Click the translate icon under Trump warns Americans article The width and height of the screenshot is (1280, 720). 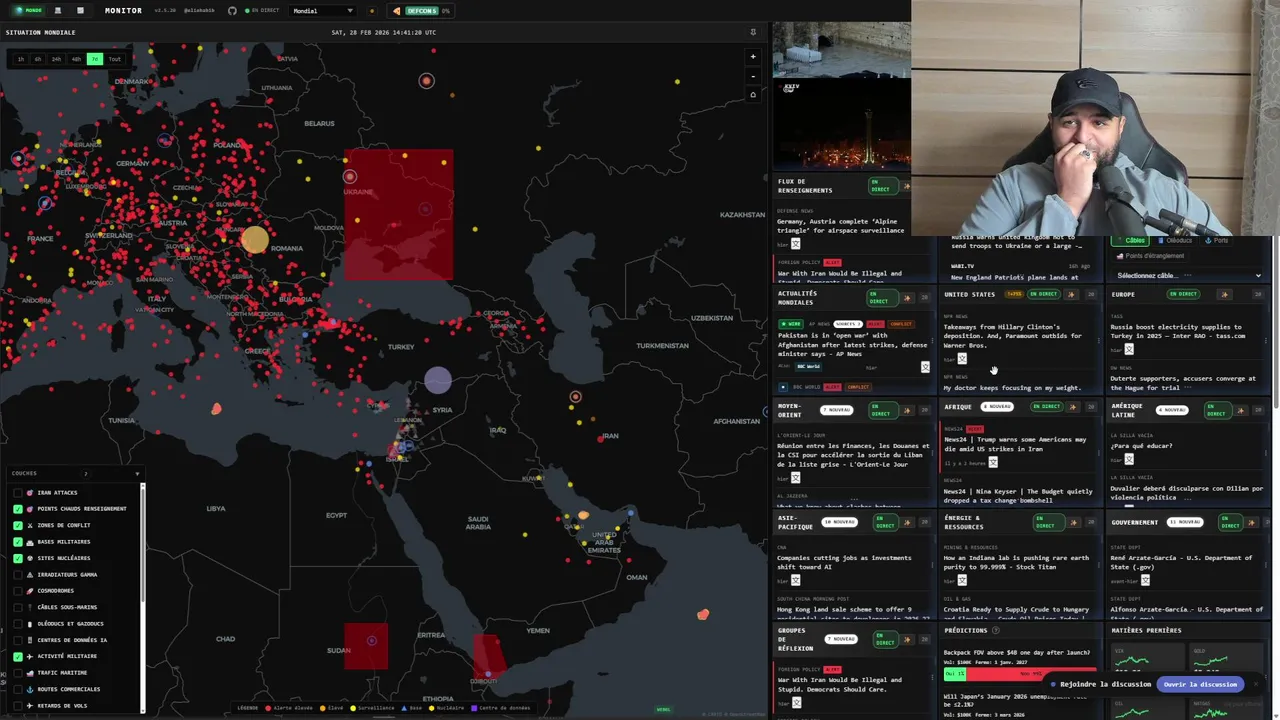coord(993,462)
